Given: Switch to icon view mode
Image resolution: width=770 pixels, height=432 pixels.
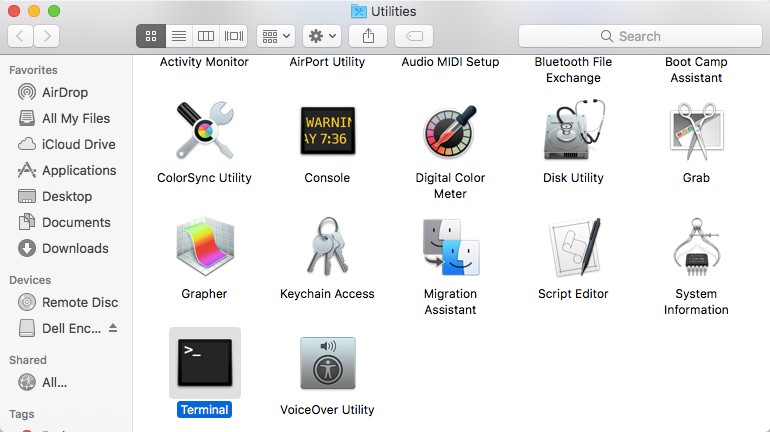Looking at the screenshot, I should click(x=151, y=36).
